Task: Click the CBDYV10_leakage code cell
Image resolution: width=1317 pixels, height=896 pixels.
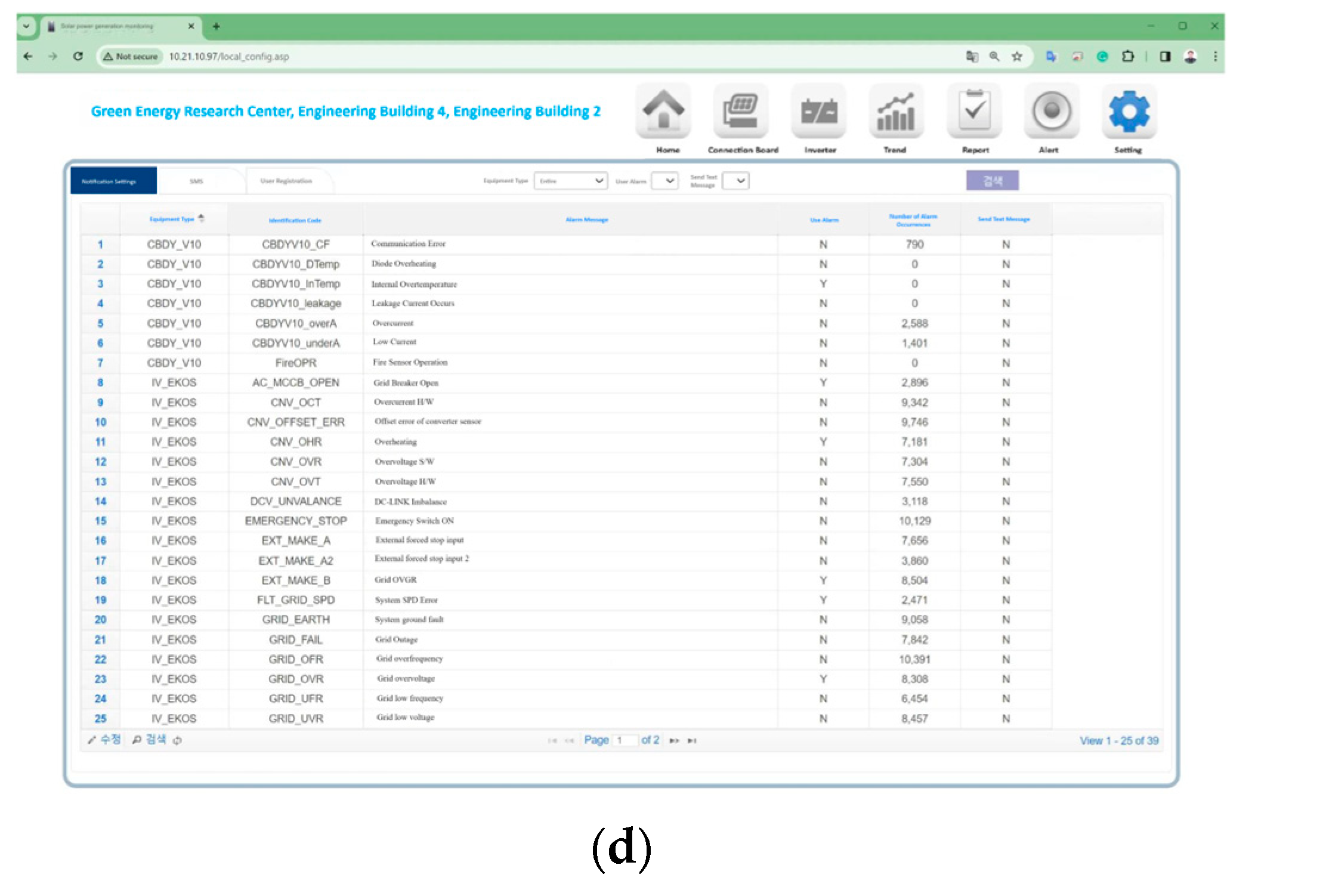Action: pyautogui.click(x=296, y=304)
